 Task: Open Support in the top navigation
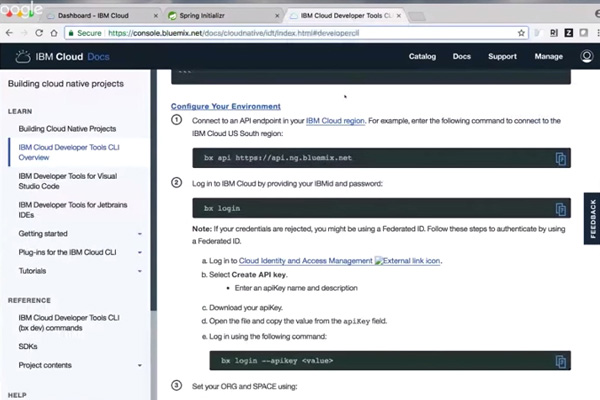click(x=502, y=56)
